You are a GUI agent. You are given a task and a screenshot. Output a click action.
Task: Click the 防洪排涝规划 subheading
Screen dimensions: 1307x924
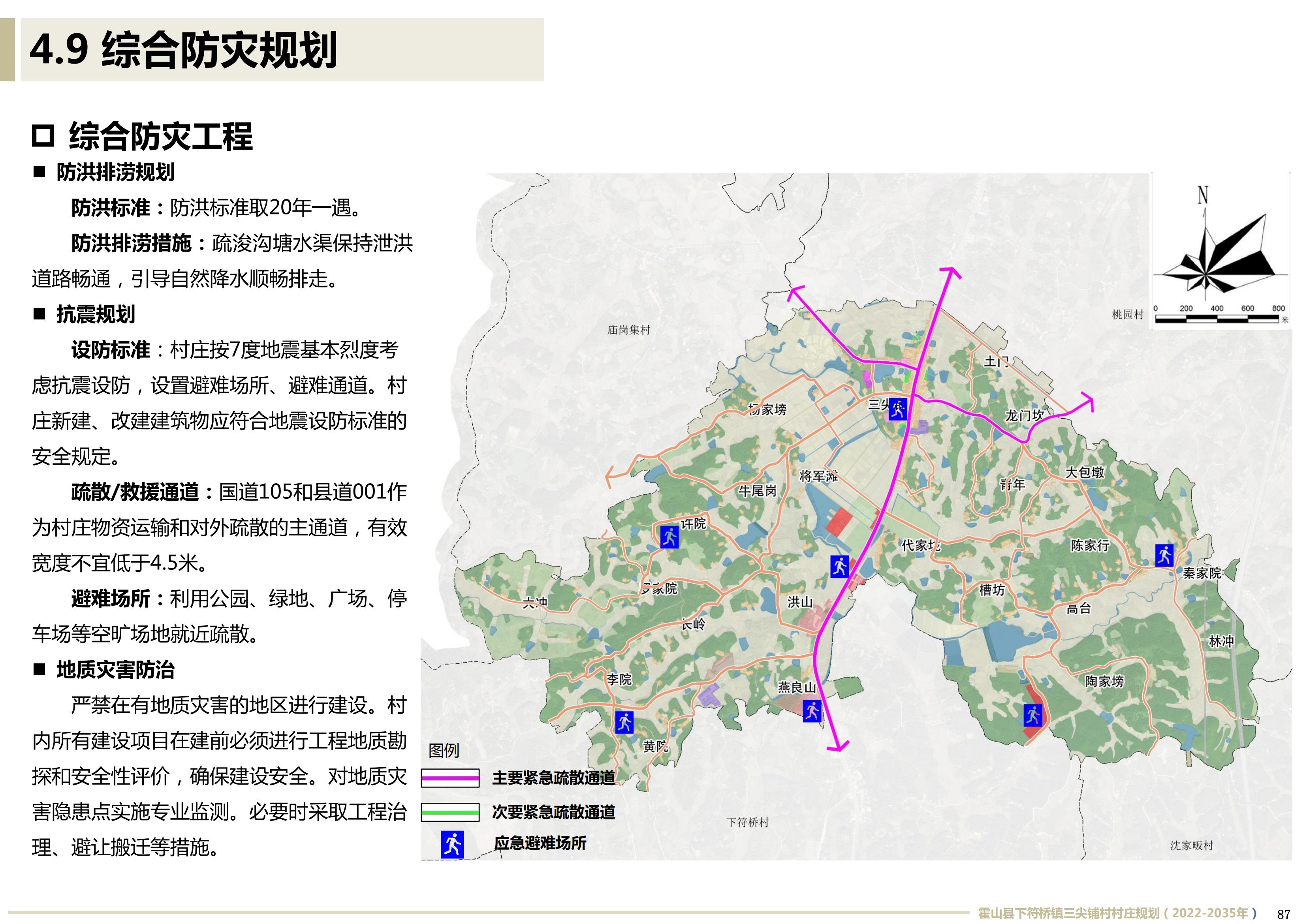pyautogui.click(x=115, y=172)
